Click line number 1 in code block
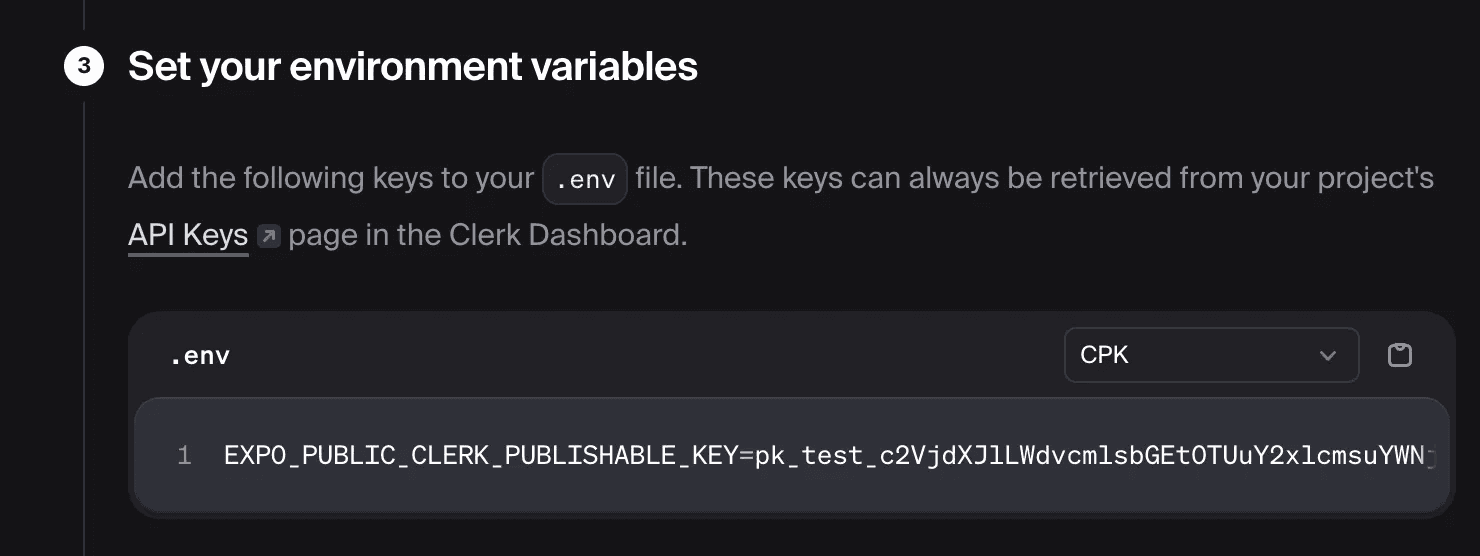1480x556 pixels. tap(184, 456)
